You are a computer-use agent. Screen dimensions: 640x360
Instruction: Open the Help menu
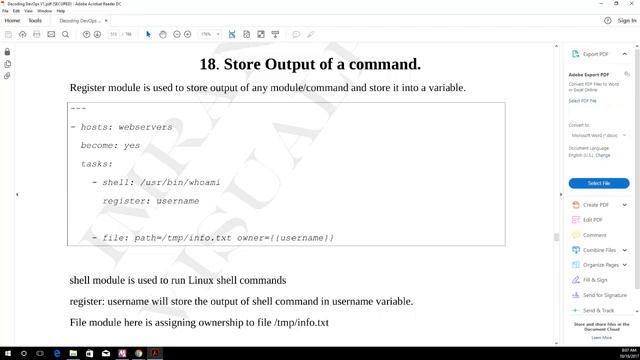click(x=61, y=11)
